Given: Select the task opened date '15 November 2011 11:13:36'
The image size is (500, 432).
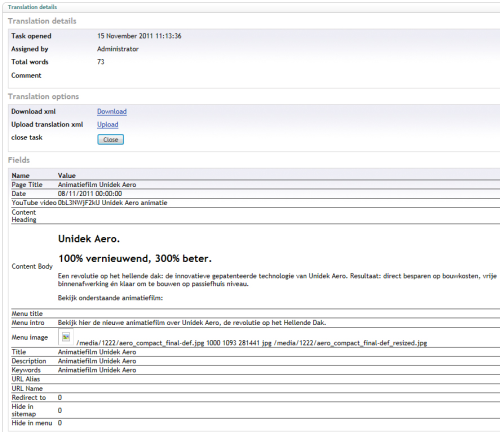Looking at the screenshot, I should click(x=139, y=36).
